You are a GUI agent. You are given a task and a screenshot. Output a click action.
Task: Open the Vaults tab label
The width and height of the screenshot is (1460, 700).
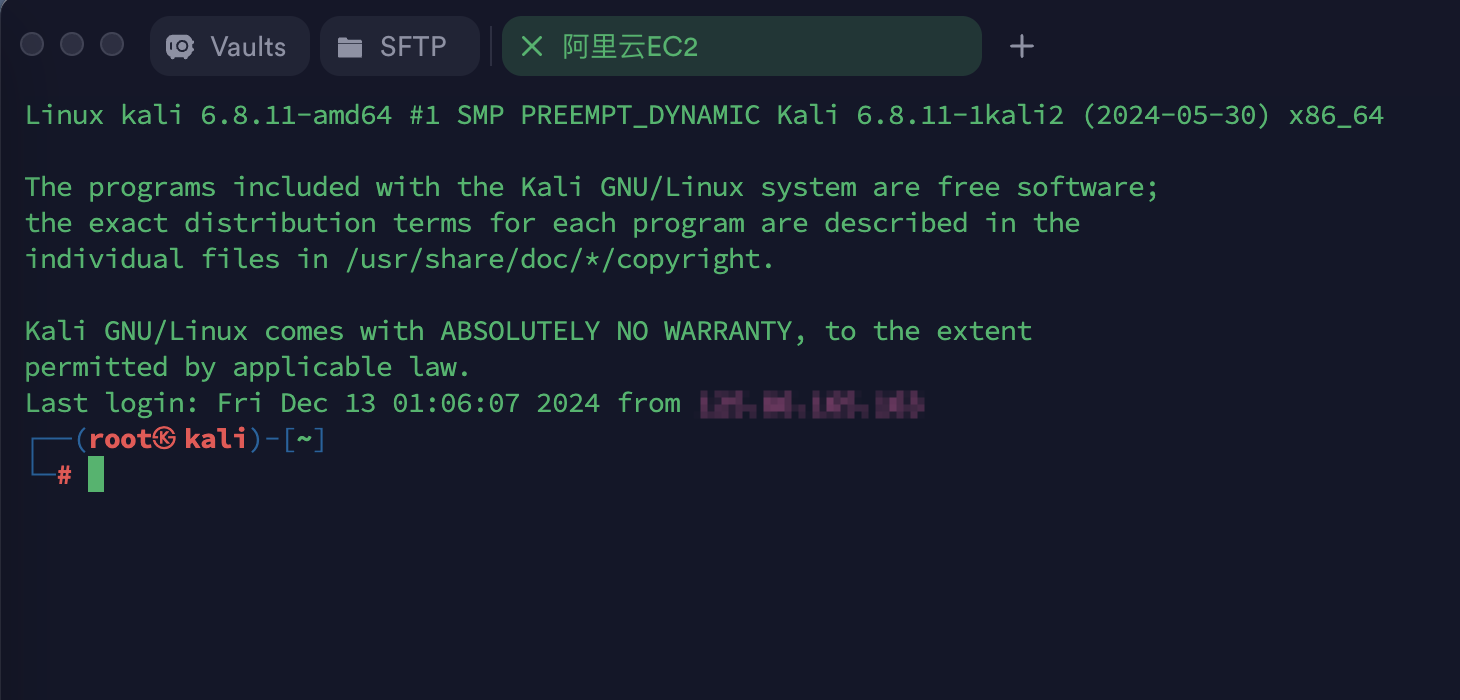pyautogui.click(x=248, y=47)
